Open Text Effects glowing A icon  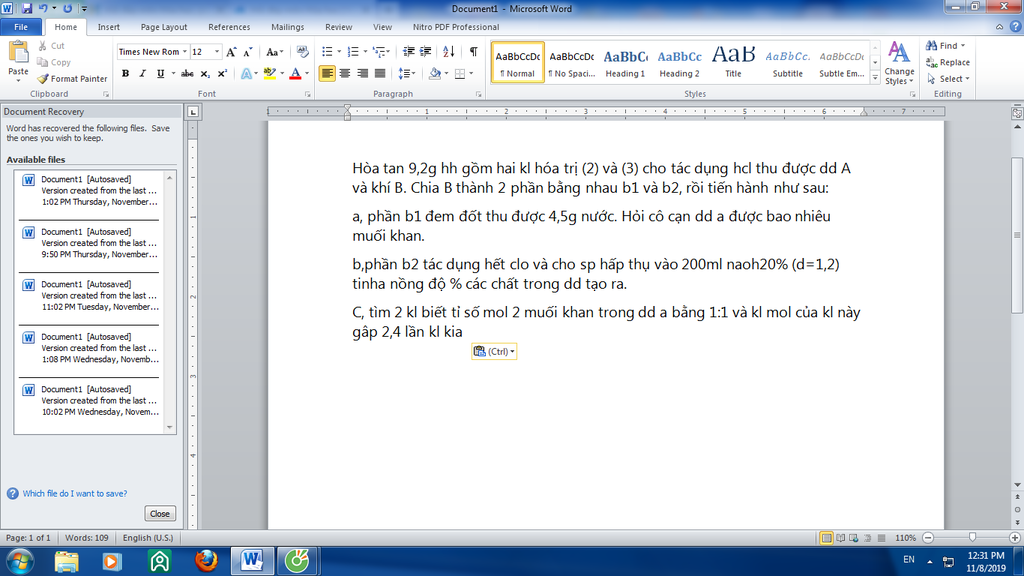tap(246, 74)
